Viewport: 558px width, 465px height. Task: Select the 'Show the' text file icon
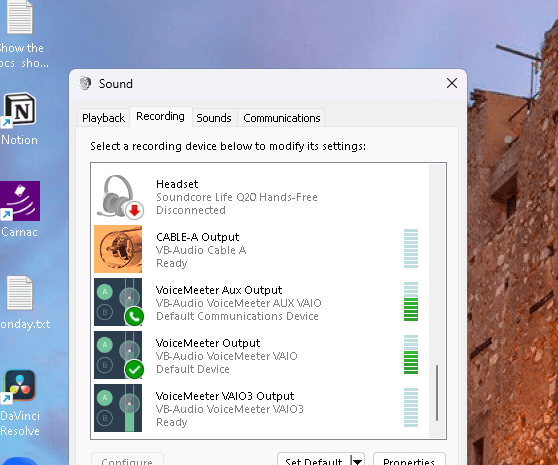20,17
